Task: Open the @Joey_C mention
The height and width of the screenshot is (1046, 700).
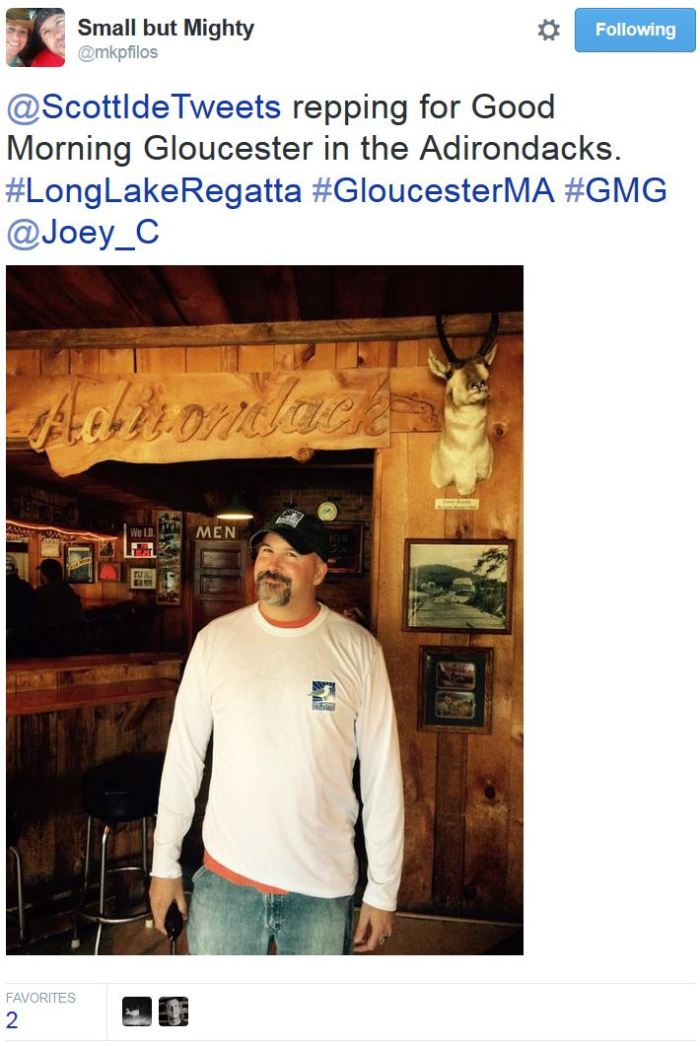Action: coord(83,233)
